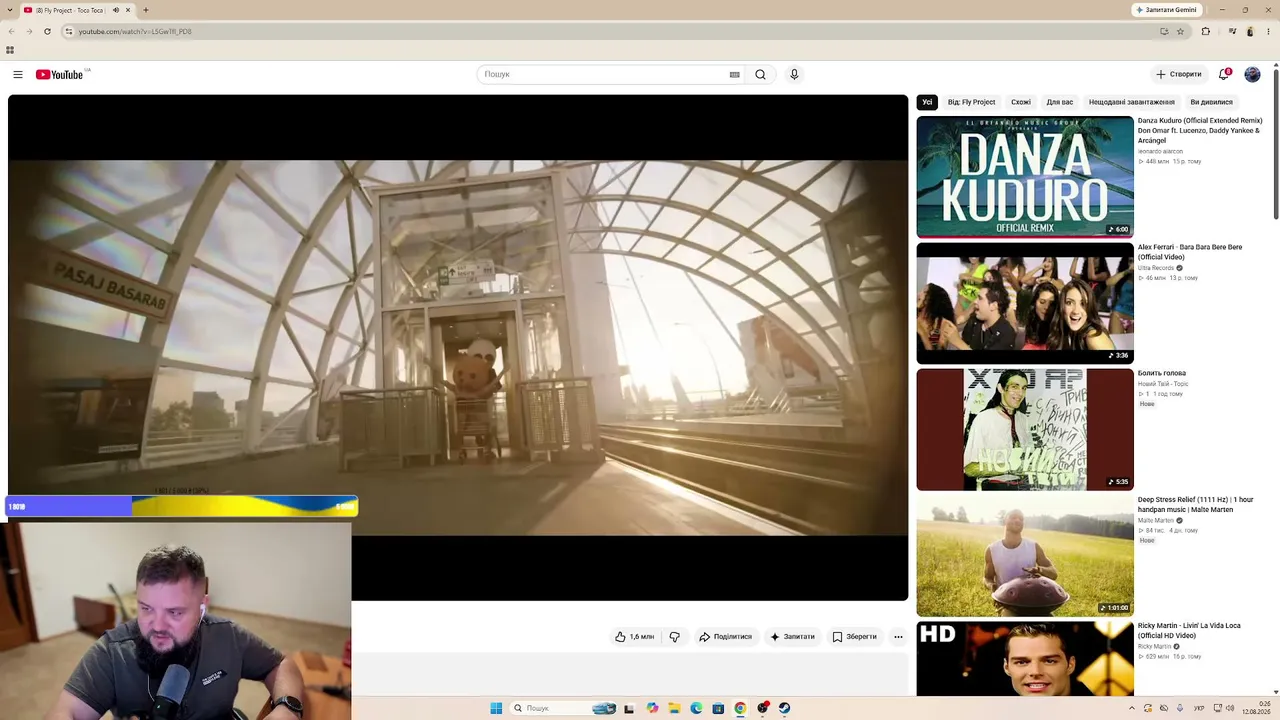Screen dimensions: 1280x720
Task: Open a new browser tab
Action: click(x=145, y=10)
